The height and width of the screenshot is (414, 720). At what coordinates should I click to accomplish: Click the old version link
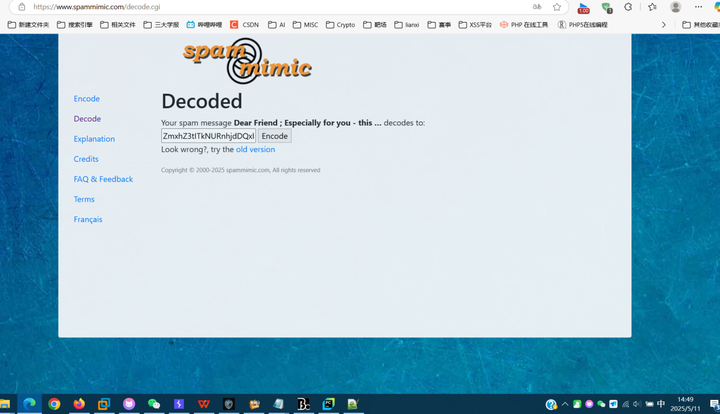[x=255, y=150]
